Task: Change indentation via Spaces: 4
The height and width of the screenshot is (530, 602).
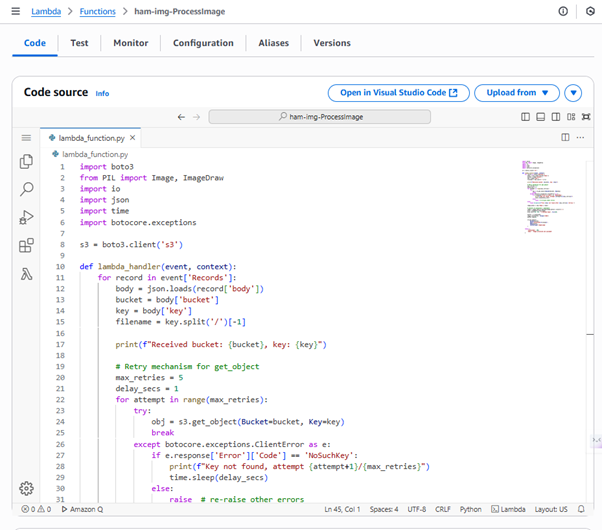Action: click(384, 509)
